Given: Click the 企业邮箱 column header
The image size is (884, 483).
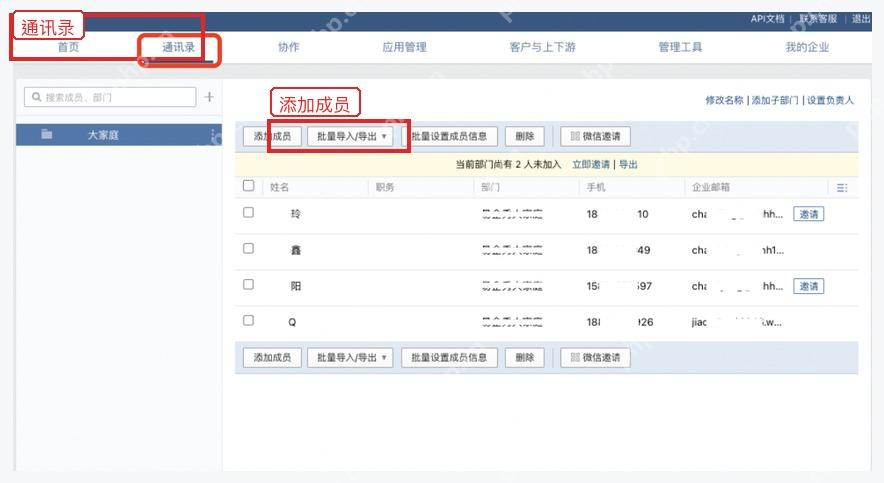Looking at the screenshot, I should click(x=710, y=187).
